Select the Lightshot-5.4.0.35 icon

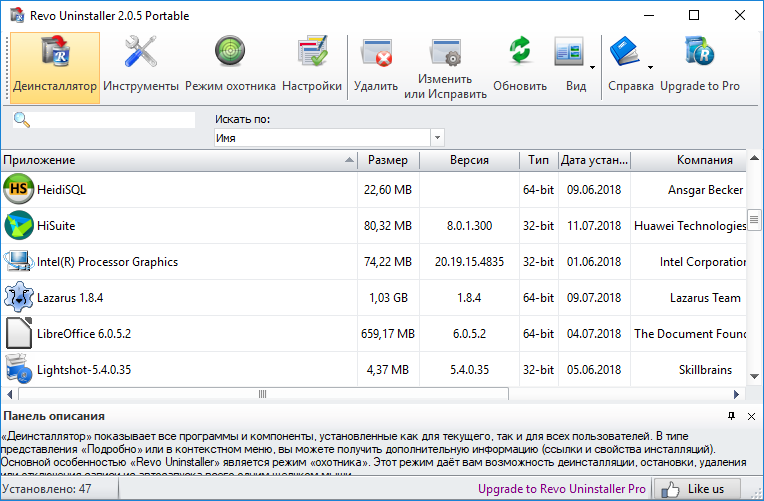point(19,369)
